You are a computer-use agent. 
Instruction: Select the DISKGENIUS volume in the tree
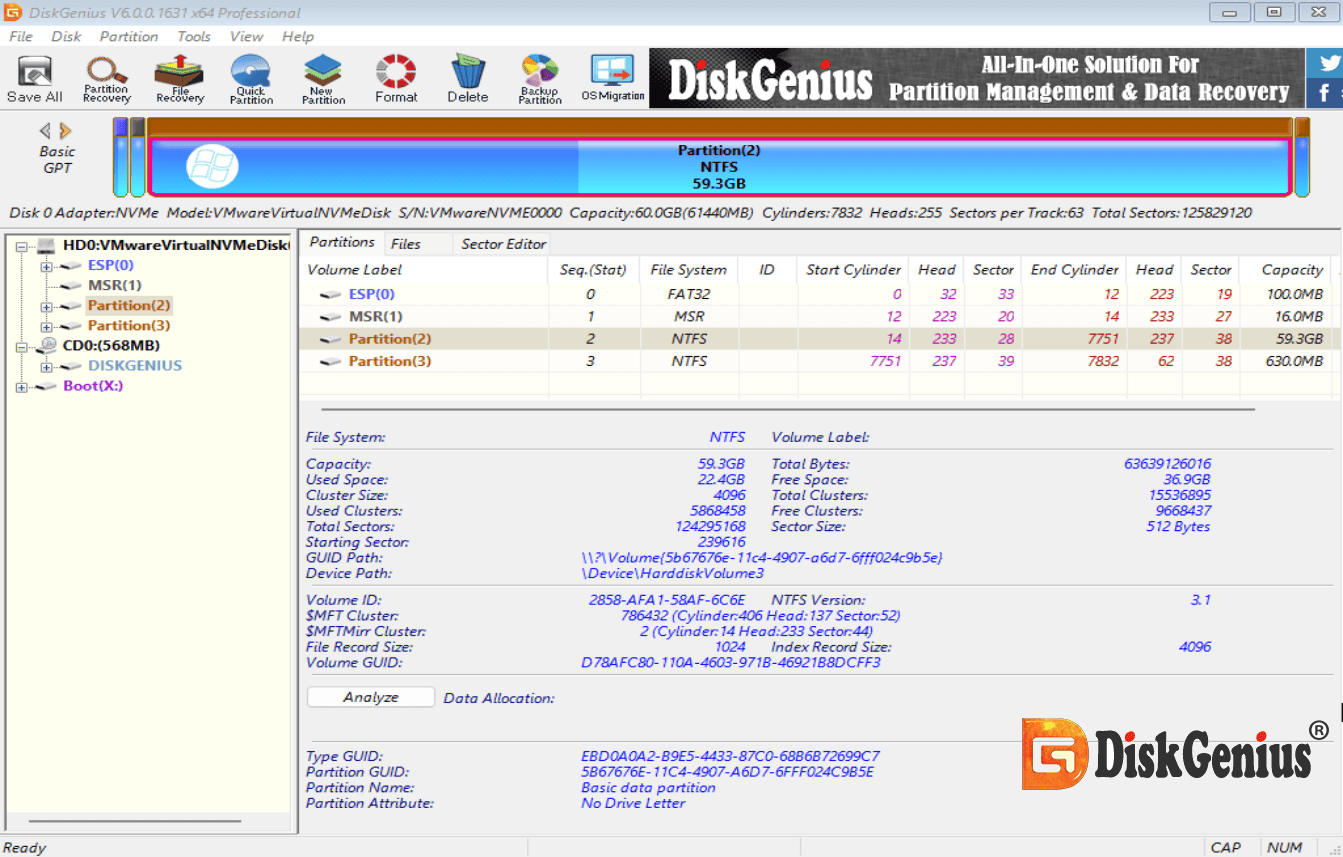(135, 366)
